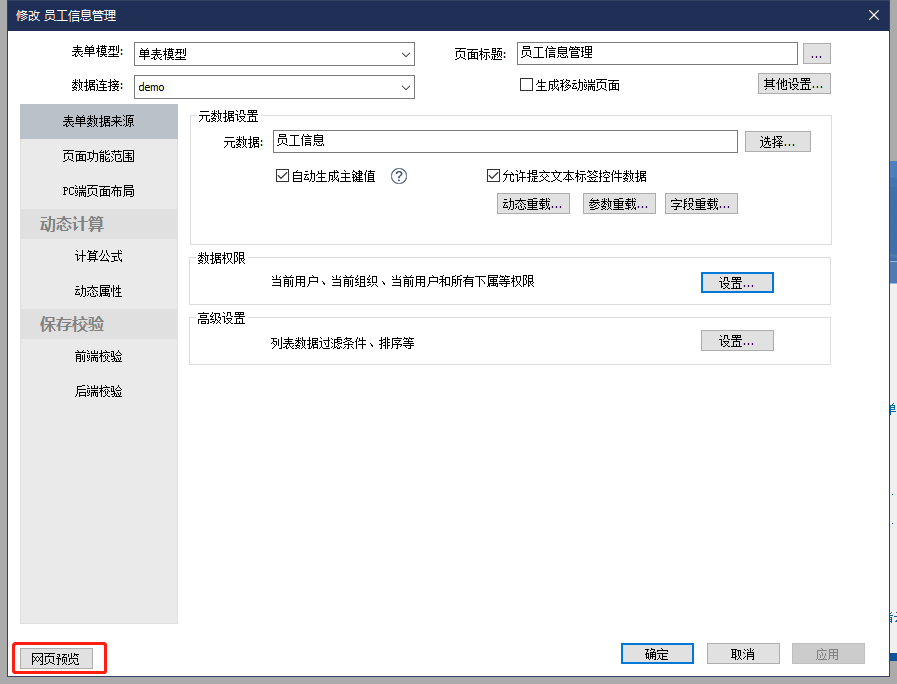Open the 动态属性 section
Image resolution: width=897 pixels, height=684 pixels.
tap(98, 291)
